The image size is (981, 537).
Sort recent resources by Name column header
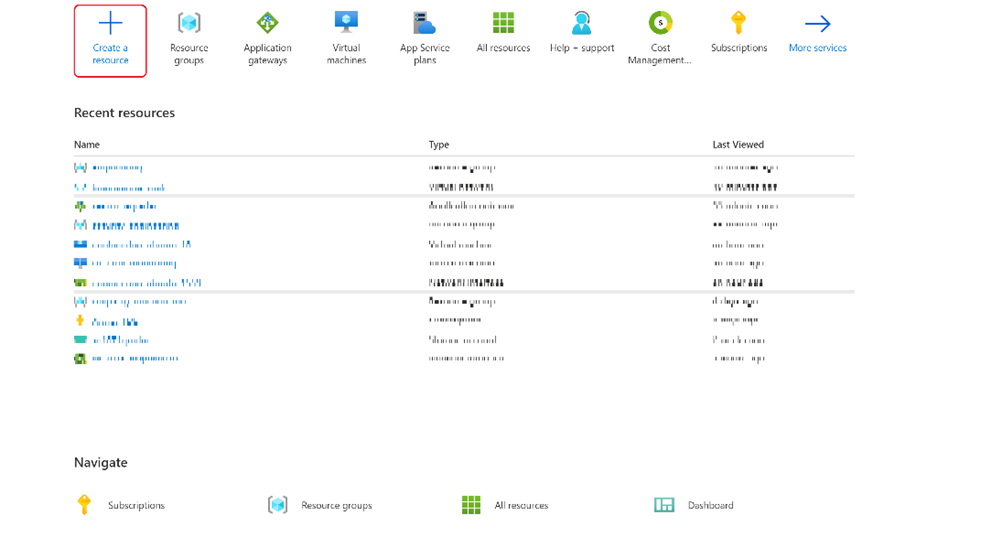click(87, 145)
